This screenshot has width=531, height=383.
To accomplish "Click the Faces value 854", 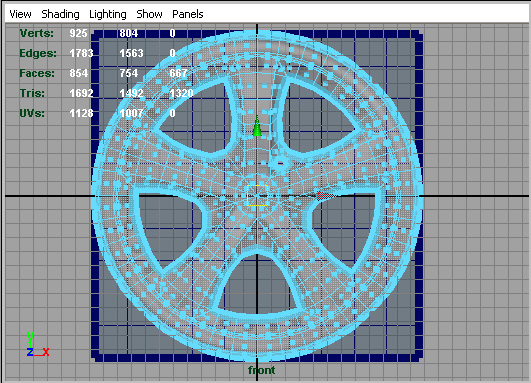I will coord(79,73).
